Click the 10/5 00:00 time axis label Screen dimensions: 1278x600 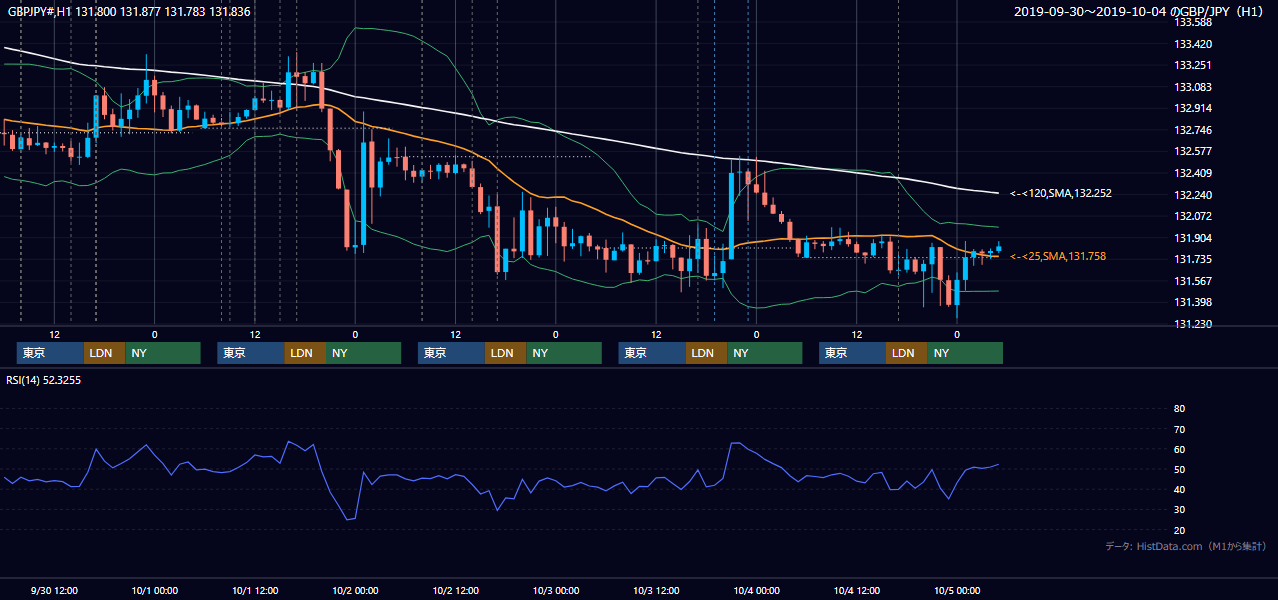point(957,590)
